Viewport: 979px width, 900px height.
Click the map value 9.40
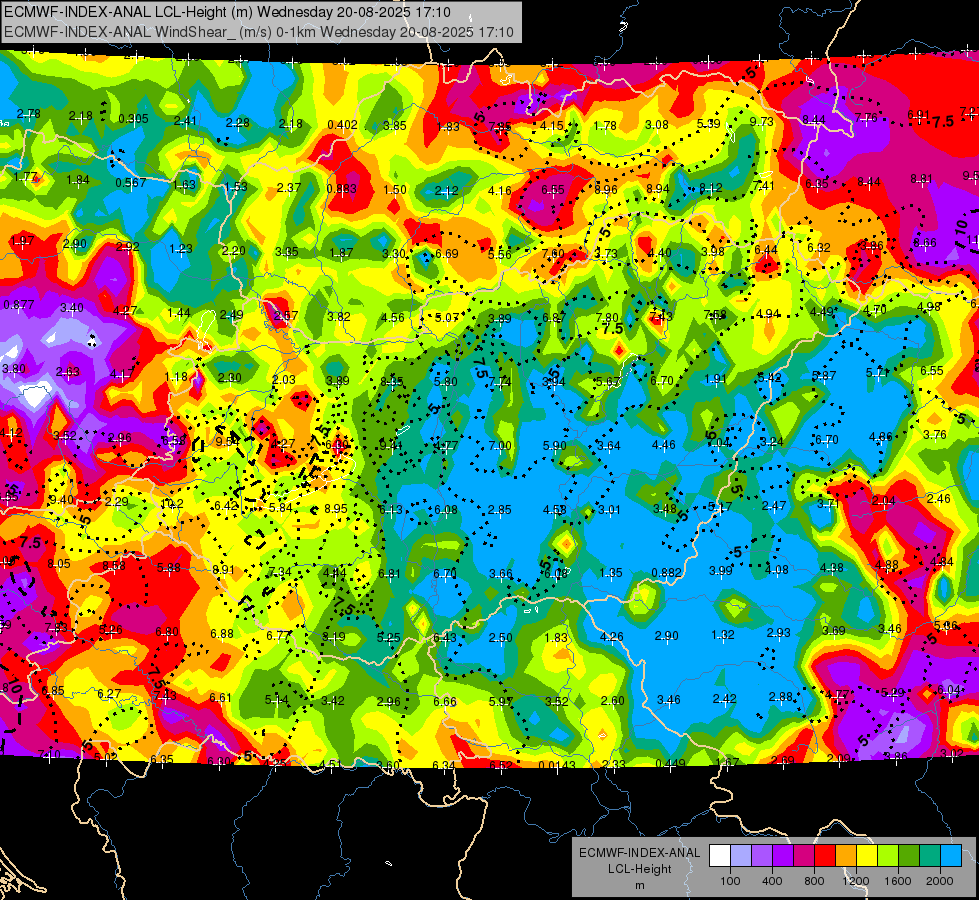pyautogui.click(x=61, y=500)
